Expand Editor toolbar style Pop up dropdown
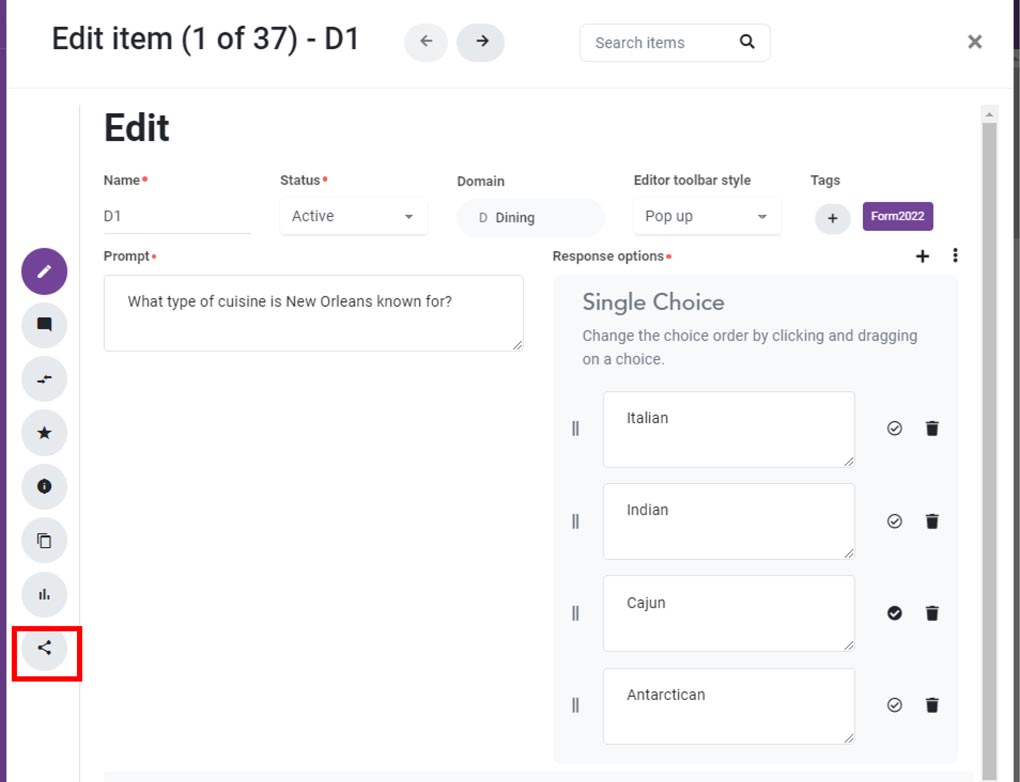 706,217
